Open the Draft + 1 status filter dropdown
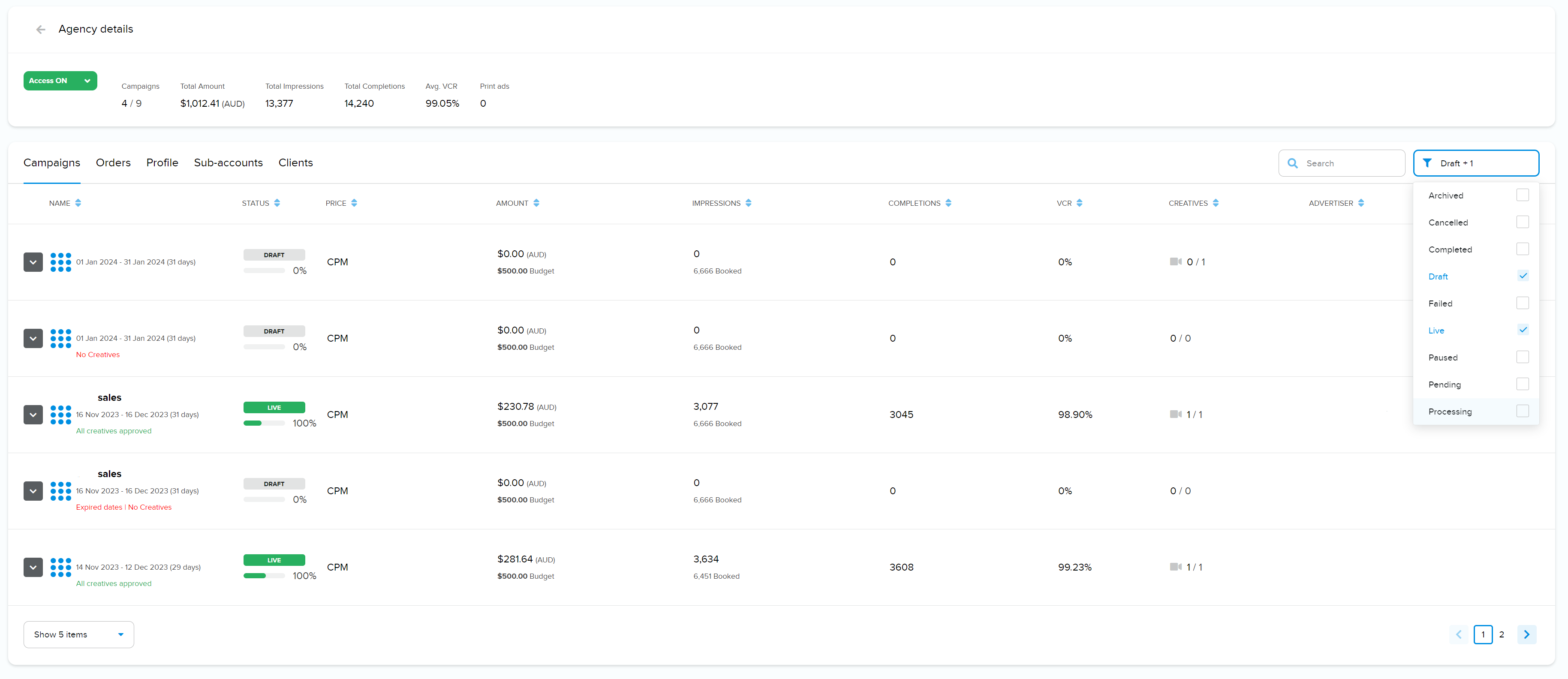This screenshot has height=679, width=1568. point(1476,163)
